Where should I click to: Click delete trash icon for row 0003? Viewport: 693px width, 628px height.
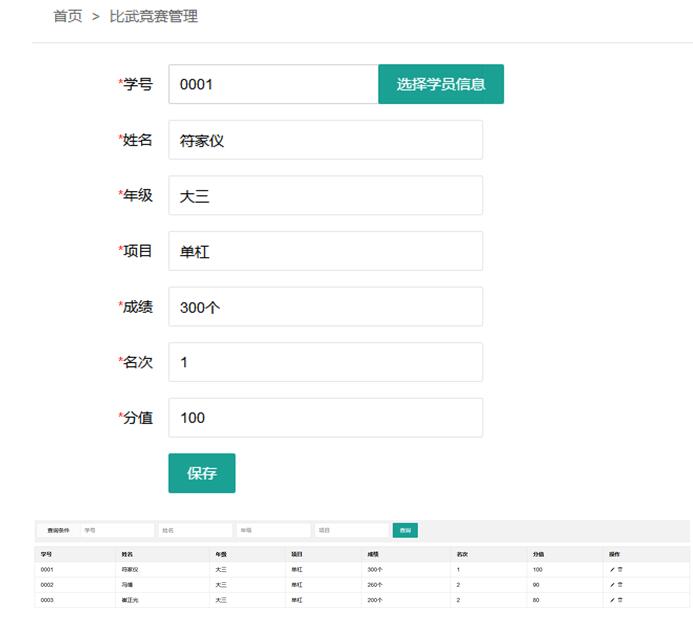pos(620,600)
